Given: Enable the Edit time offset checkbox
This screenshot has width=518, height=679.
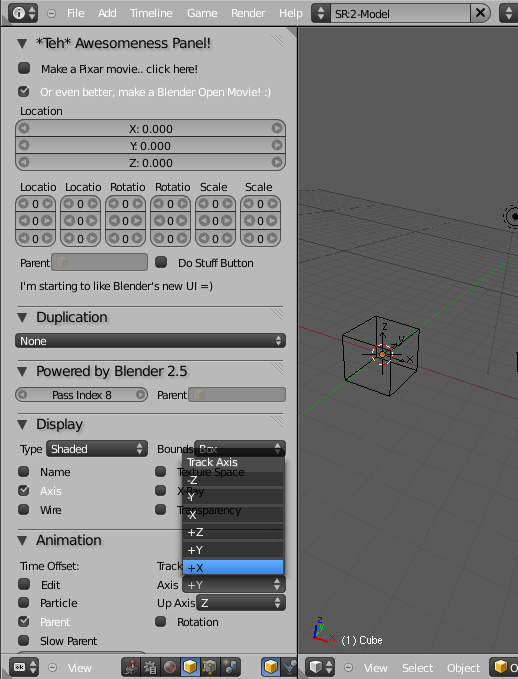Looking at the screenshot, I should (24, 584).
